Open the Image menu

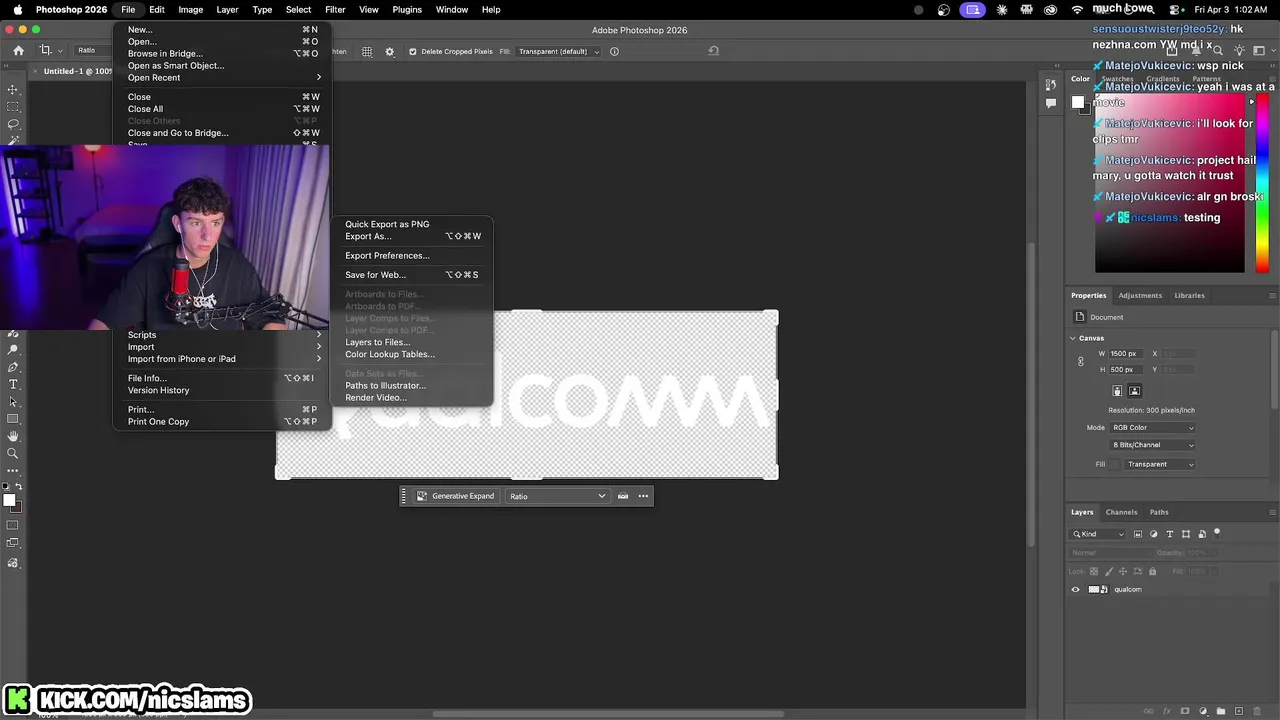click(x=190, y=10)
